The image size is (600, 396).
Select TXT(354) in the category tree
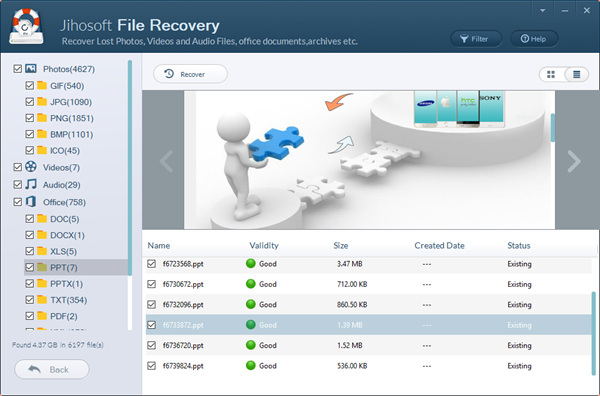click(x=68, y=300)
